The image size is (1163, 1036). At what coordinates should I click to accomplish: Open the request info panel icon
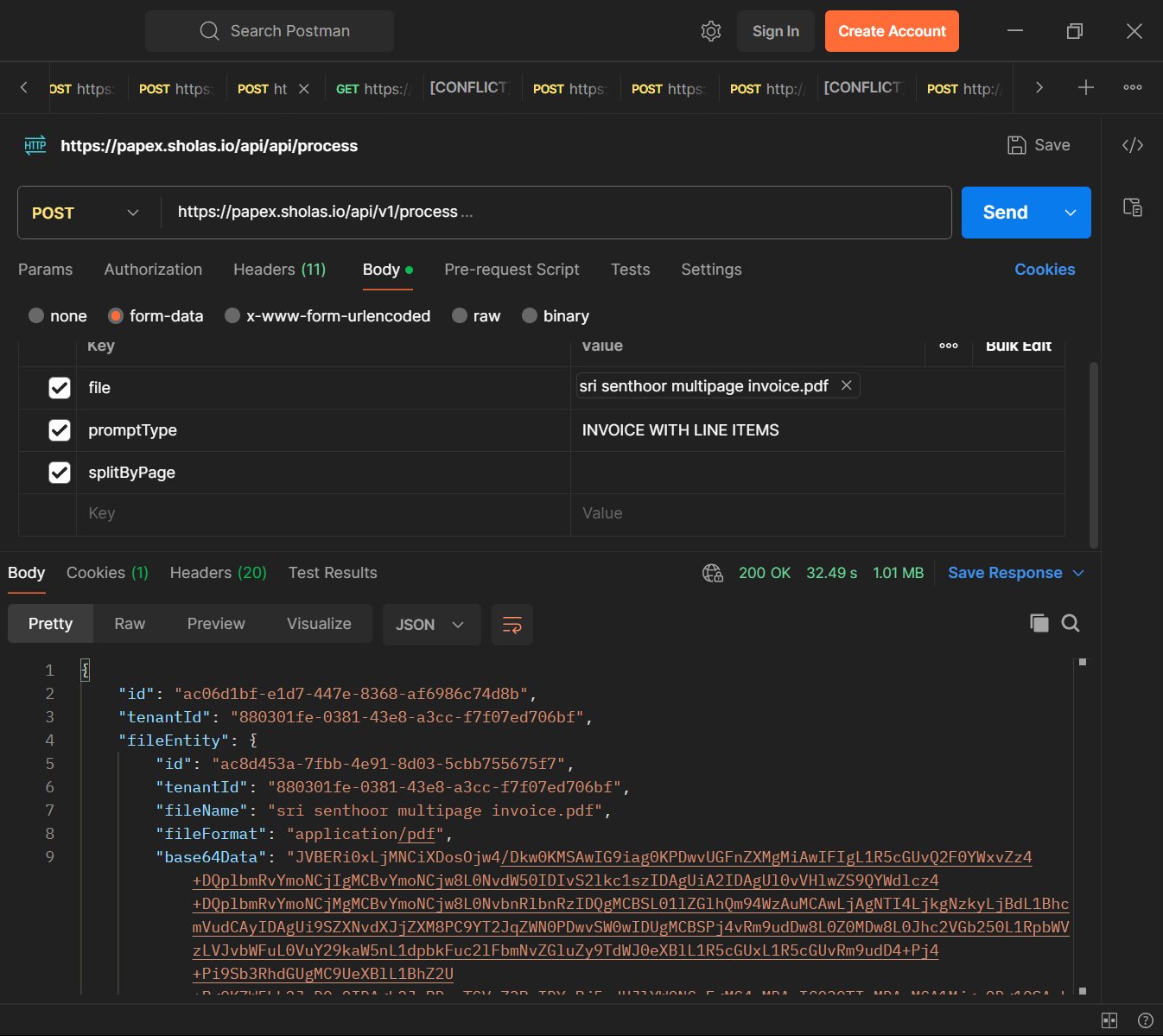[x=1133, y=207]
